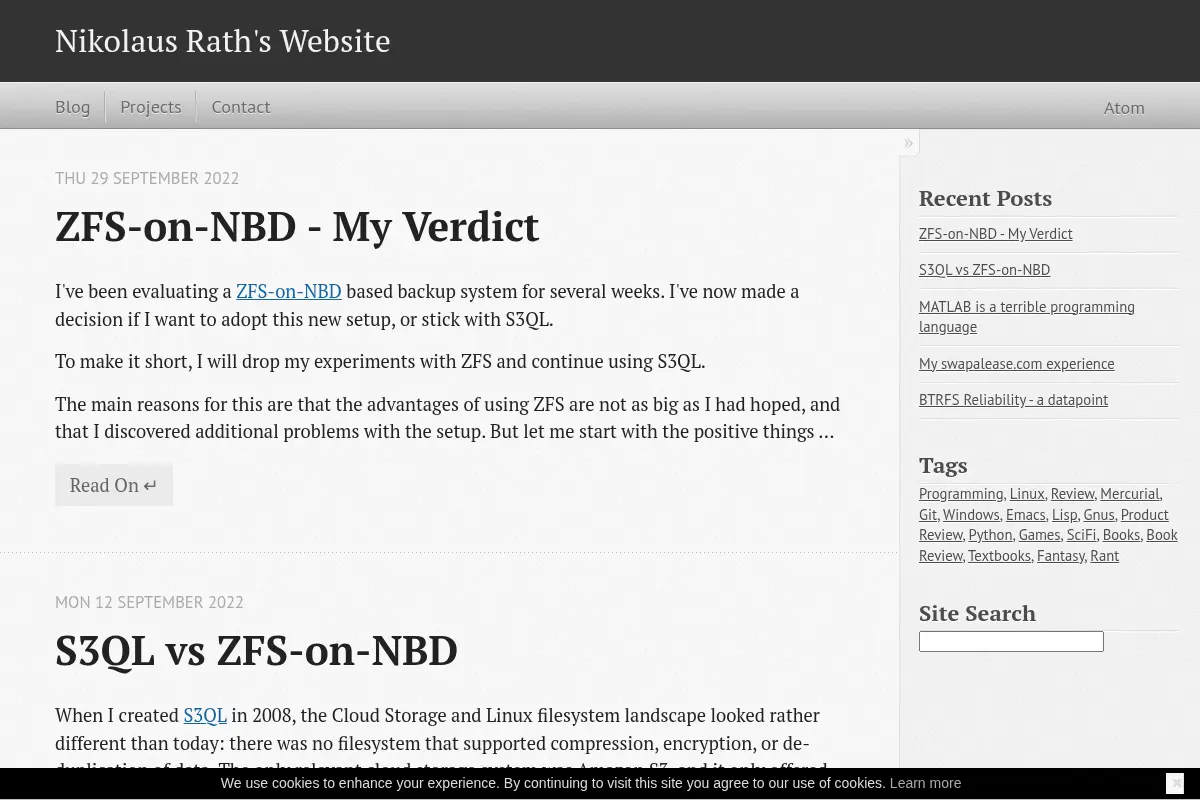
Task: Click the MON 12 SEPTEMBER 2022 date text
Action: point(149,602)
